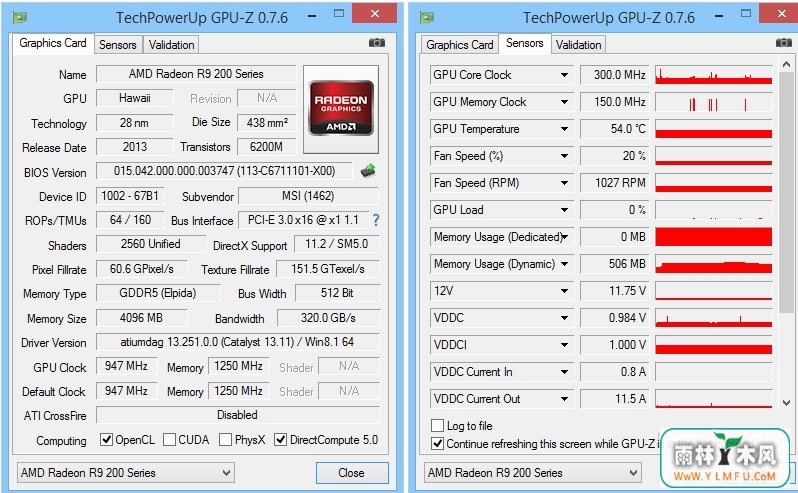Screen dimensions: 798x493
Task: Minimize the left GPU-Z window
Action: click(x=312, y=16)
